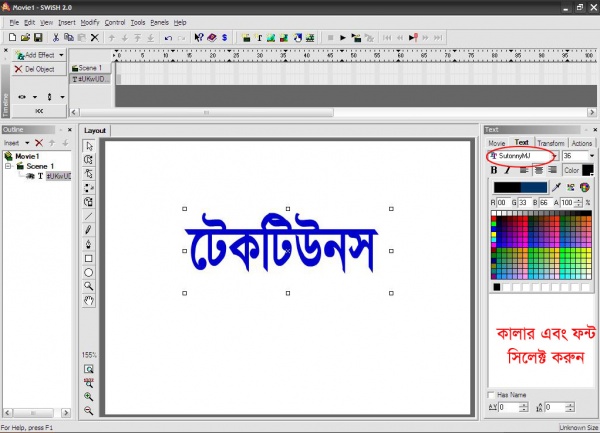Collapse the Scene 1 tree node
The image size is (600, 433).
click(8, 166)
